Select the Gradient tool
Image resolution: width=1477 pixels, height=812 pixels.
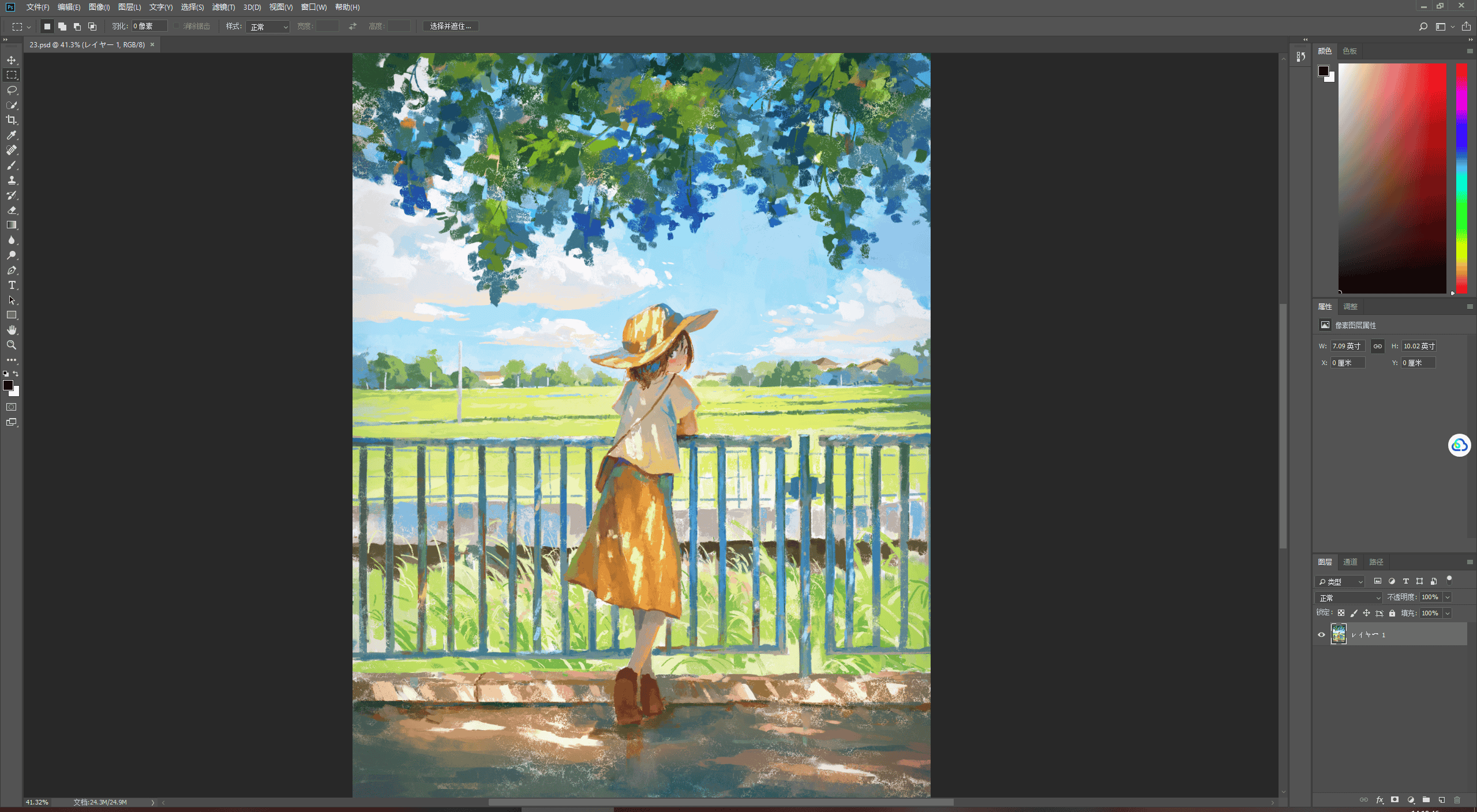pos(12,225)
